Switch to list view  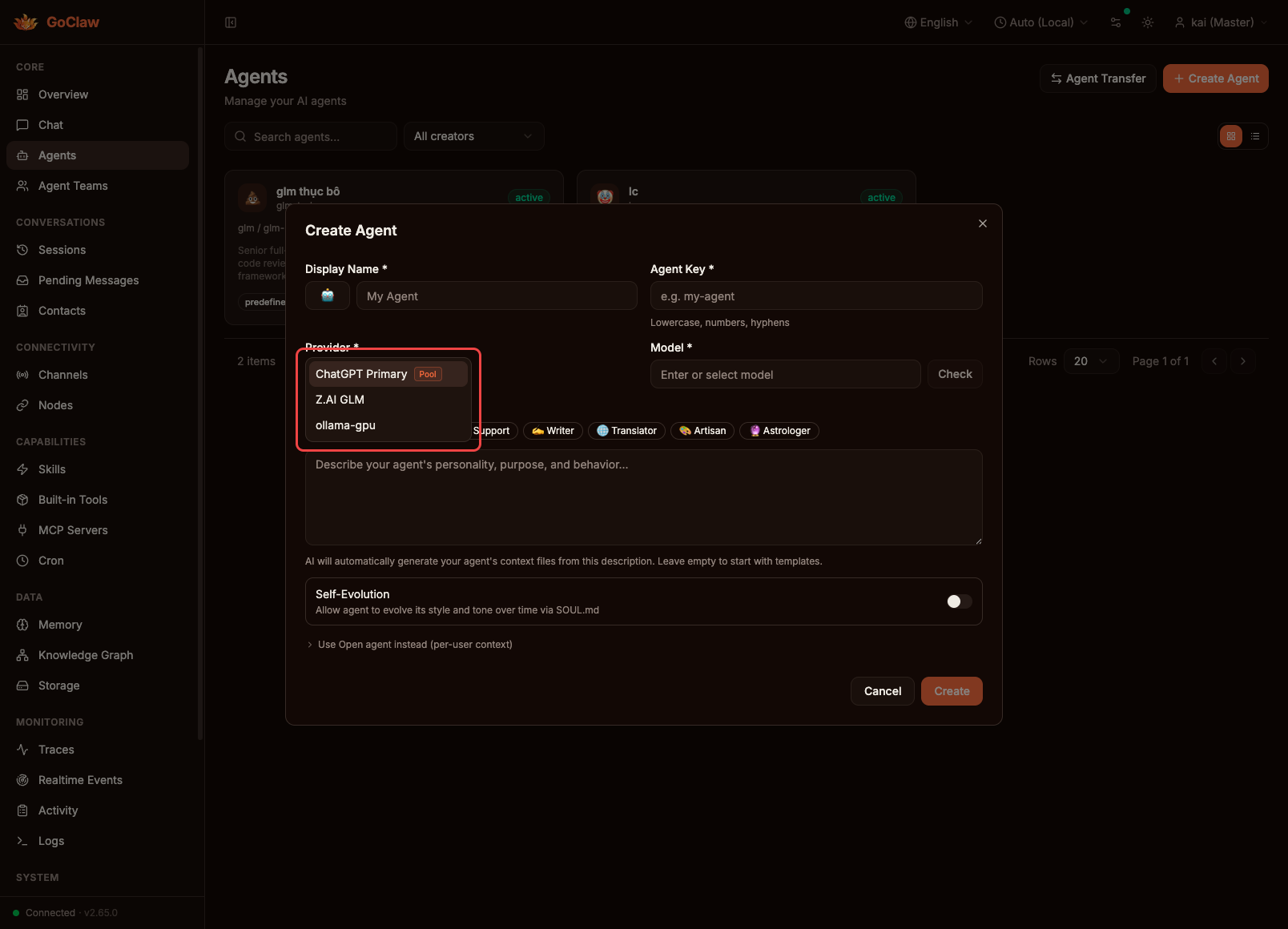(x=1255, y=136)
